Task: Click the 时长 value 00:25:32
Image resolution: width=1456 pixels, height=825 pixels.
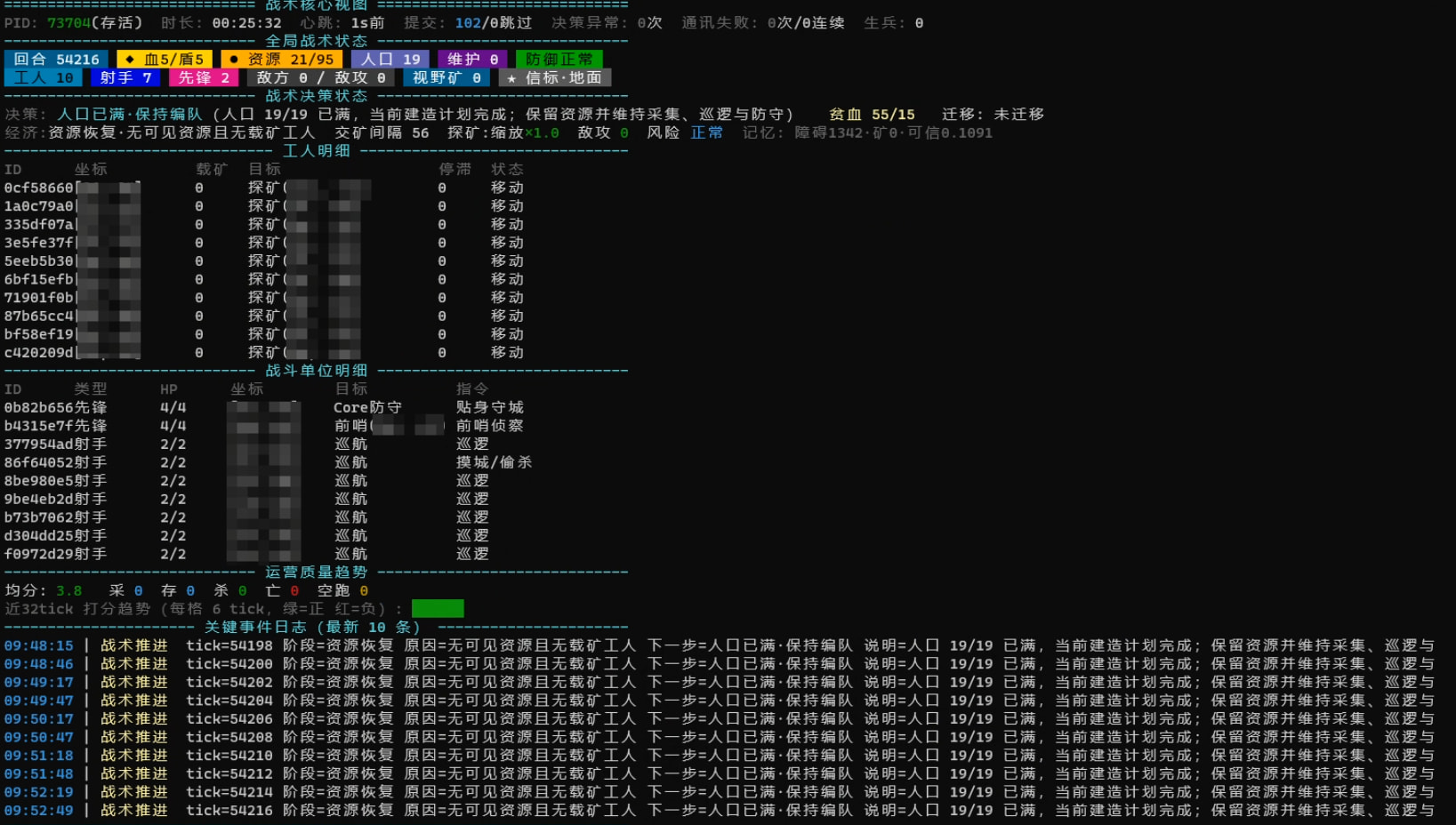Action: 246,23
